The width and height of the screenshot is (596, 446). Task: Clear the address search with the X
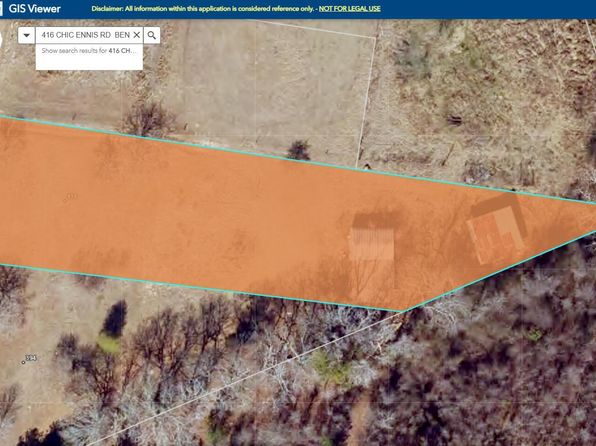click(137, 35)
